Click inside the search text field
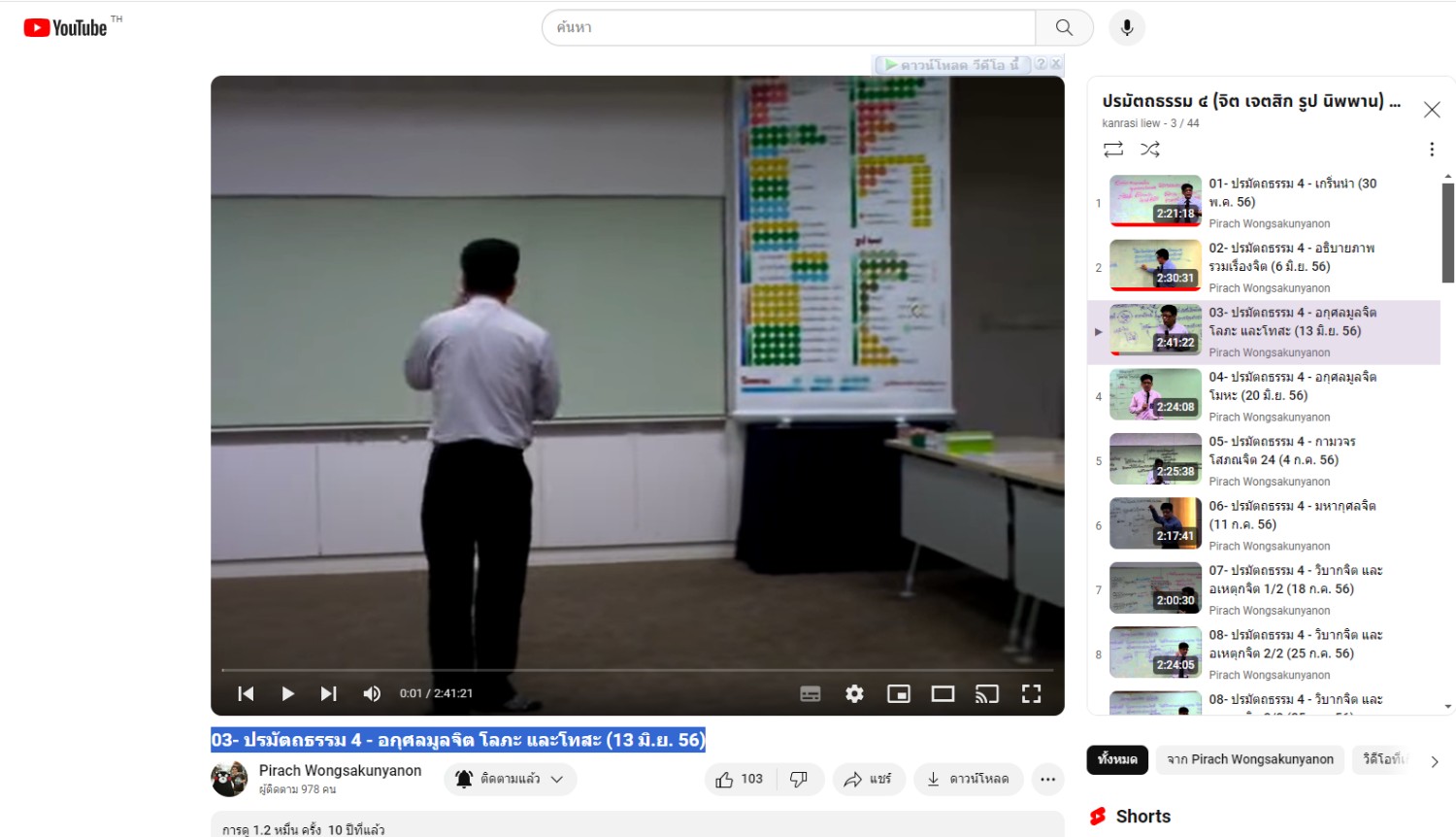The image size is (1456, 837). point(789,27)
